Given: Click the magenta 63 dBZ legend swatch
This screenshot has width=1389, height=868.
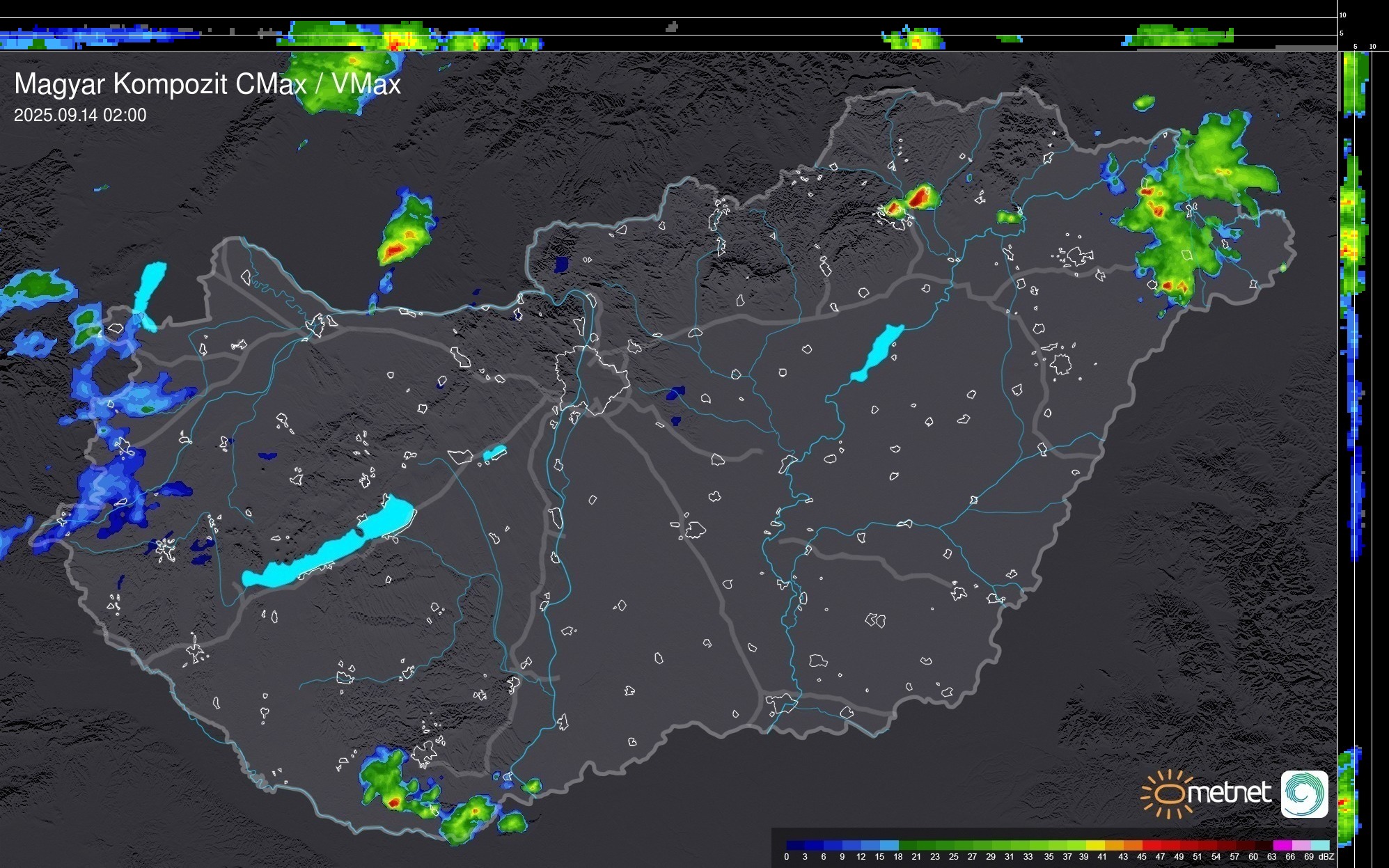Looking at the screenshot, I should 1282,845.
